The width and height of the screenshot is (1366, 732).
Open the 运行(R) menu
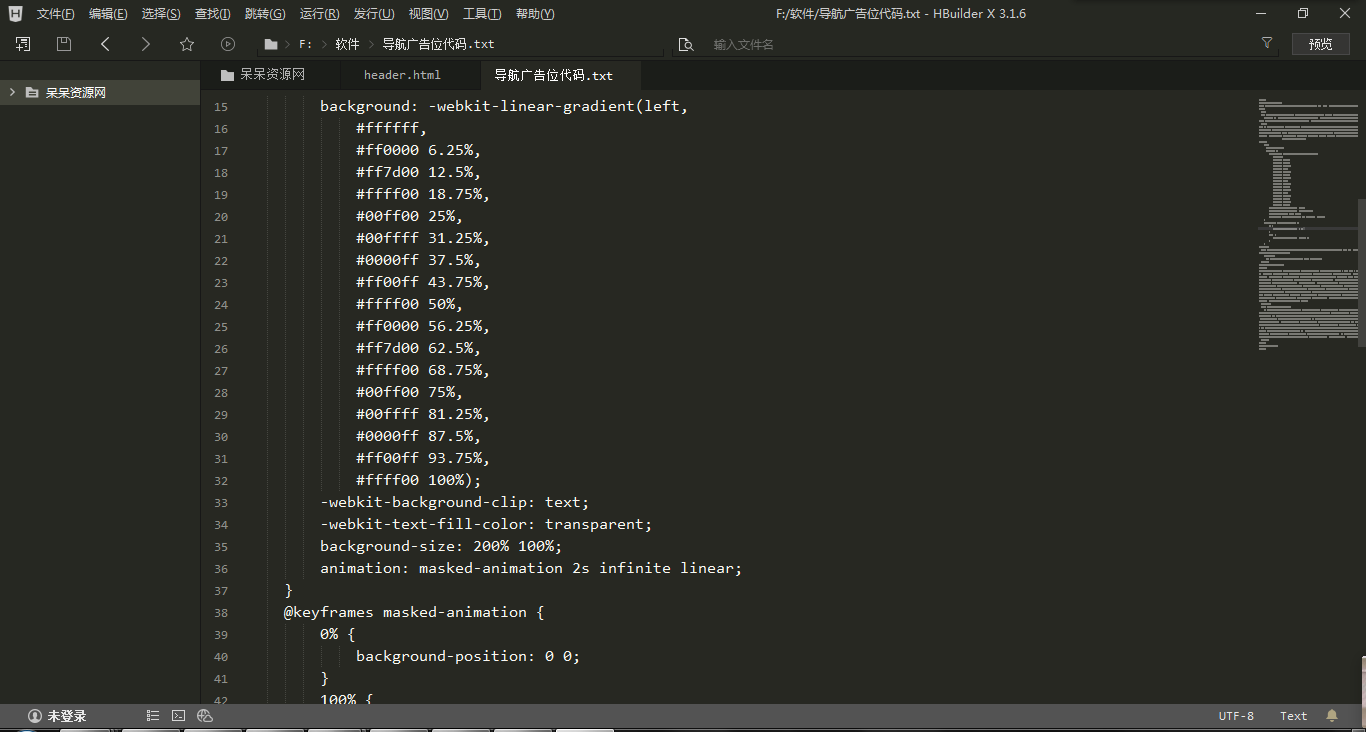(319, 14)
